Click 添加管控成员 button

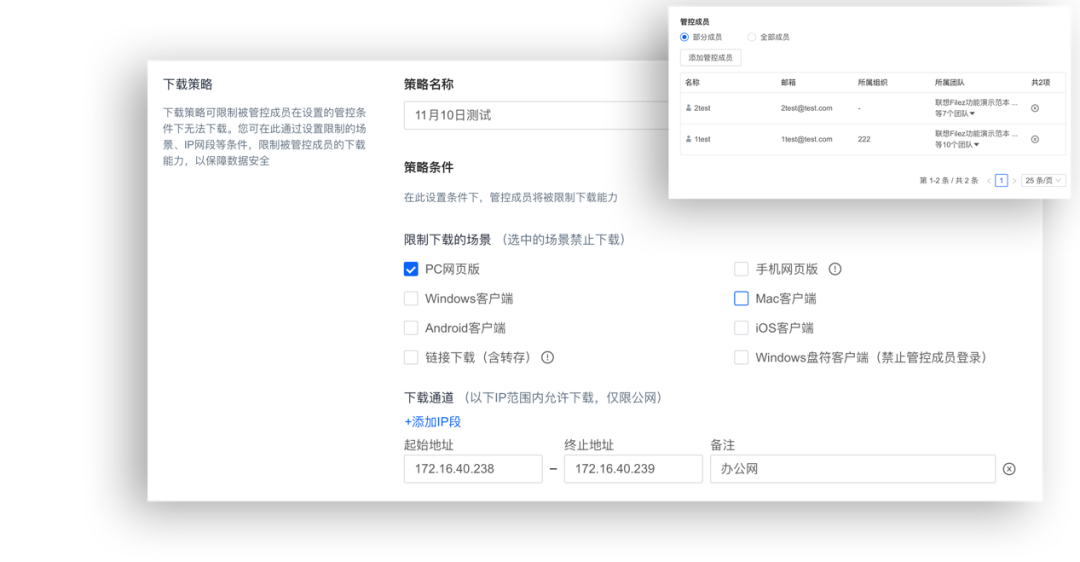(711, 58)
